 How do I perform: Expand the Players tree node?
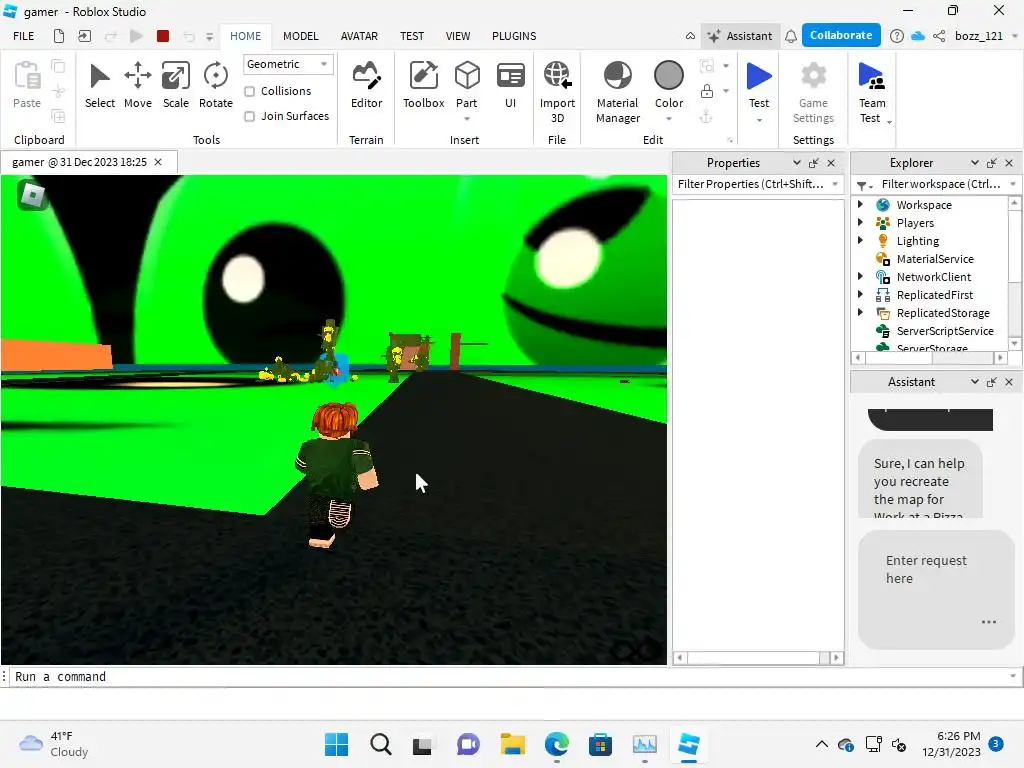tap(860, 223)
